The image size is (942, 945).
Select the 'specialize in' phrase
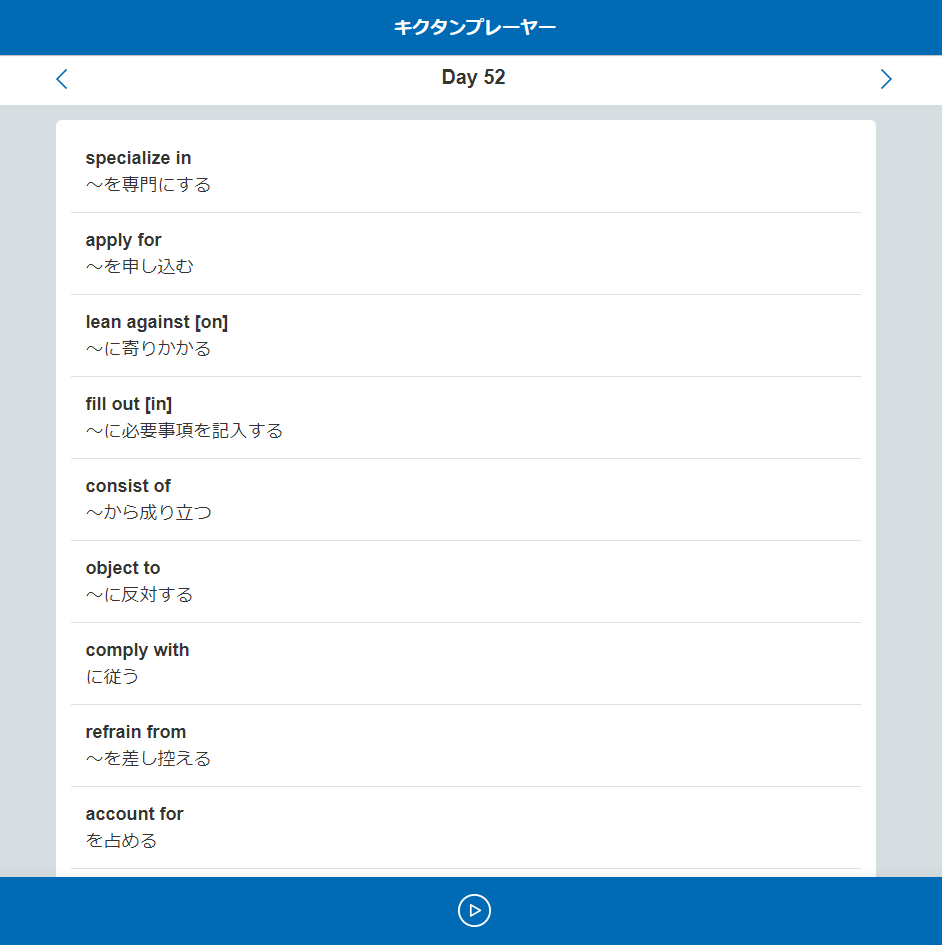[138, 158]
